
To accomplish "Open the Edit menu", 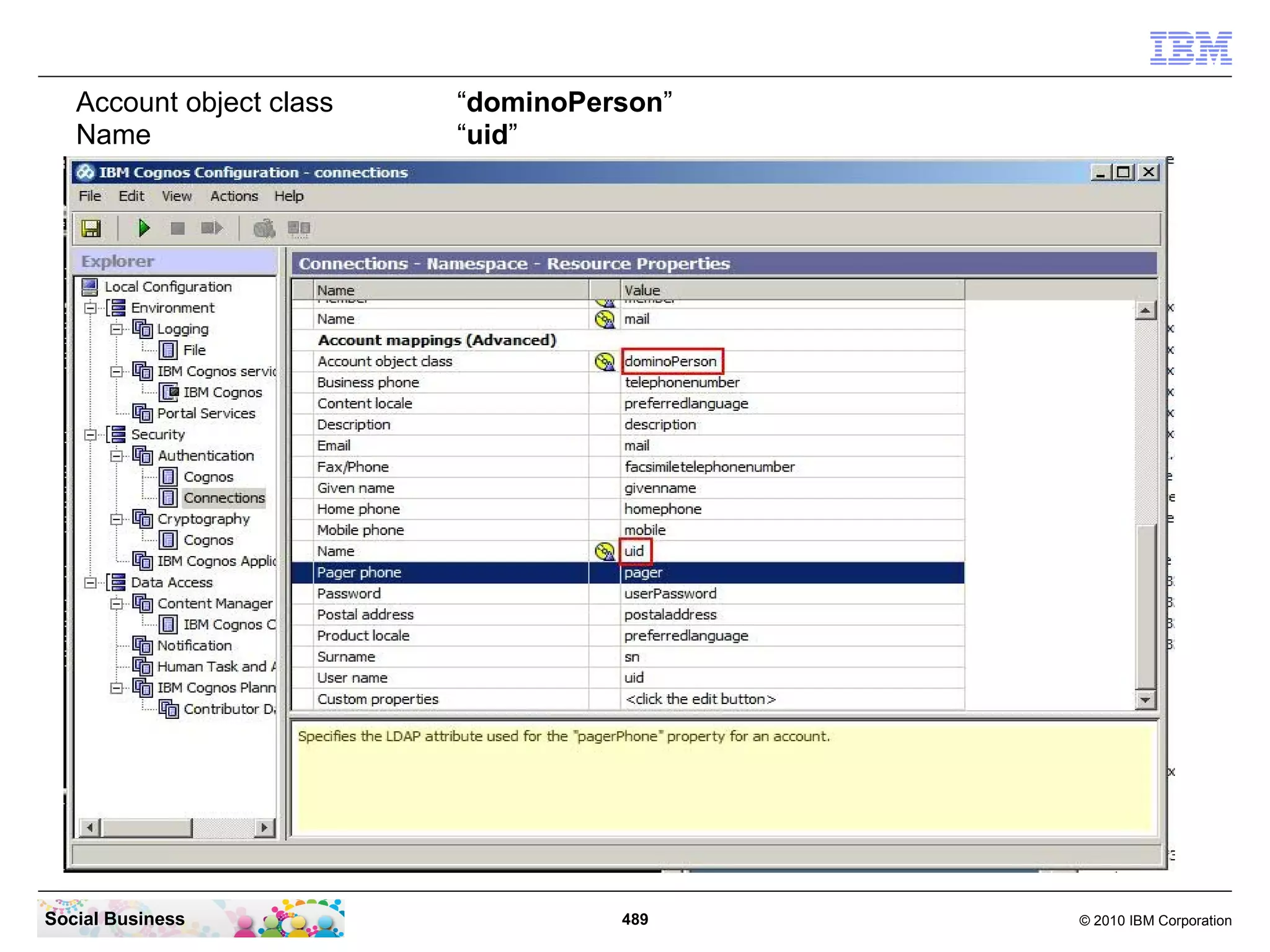I will [x=131, y=196].
